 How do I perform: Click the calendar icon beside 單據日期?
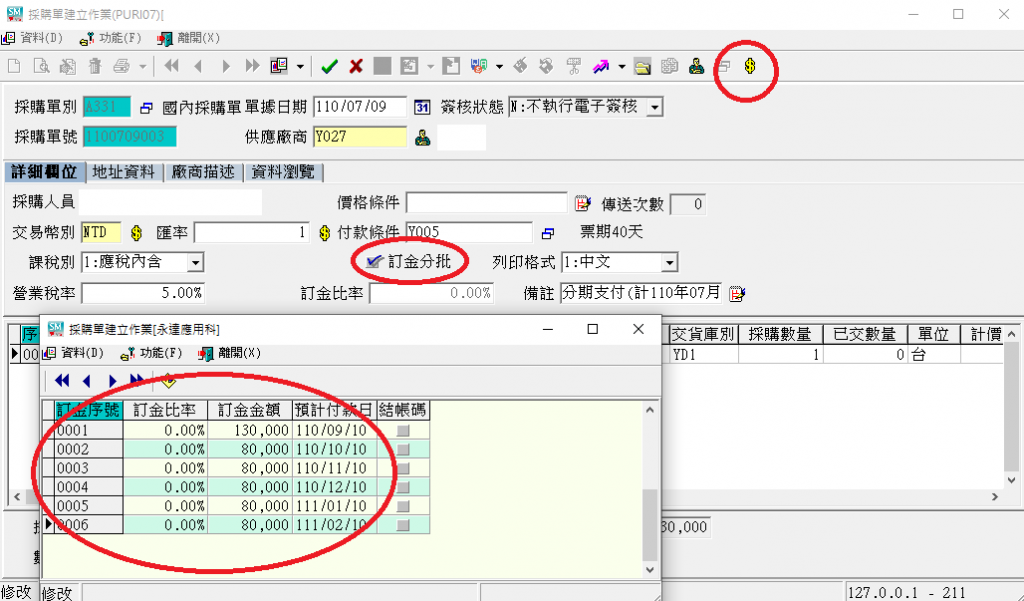423,107
